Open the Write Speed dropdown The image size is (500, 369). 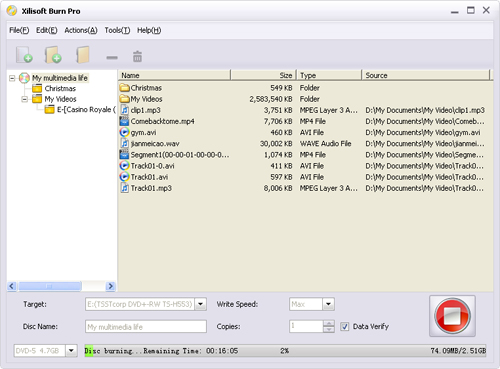coord(328,304)
